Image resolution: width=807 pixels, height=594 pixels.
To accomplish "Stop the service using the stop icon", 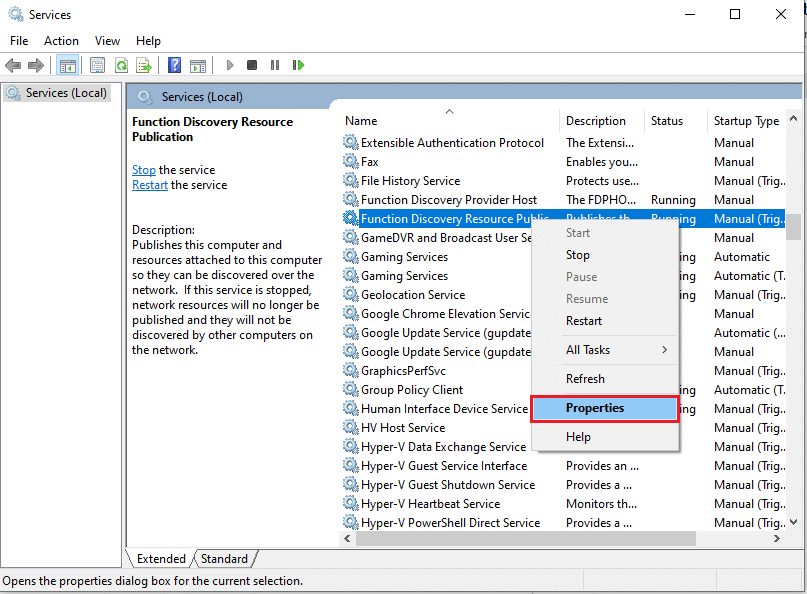I will click(252, 65).
